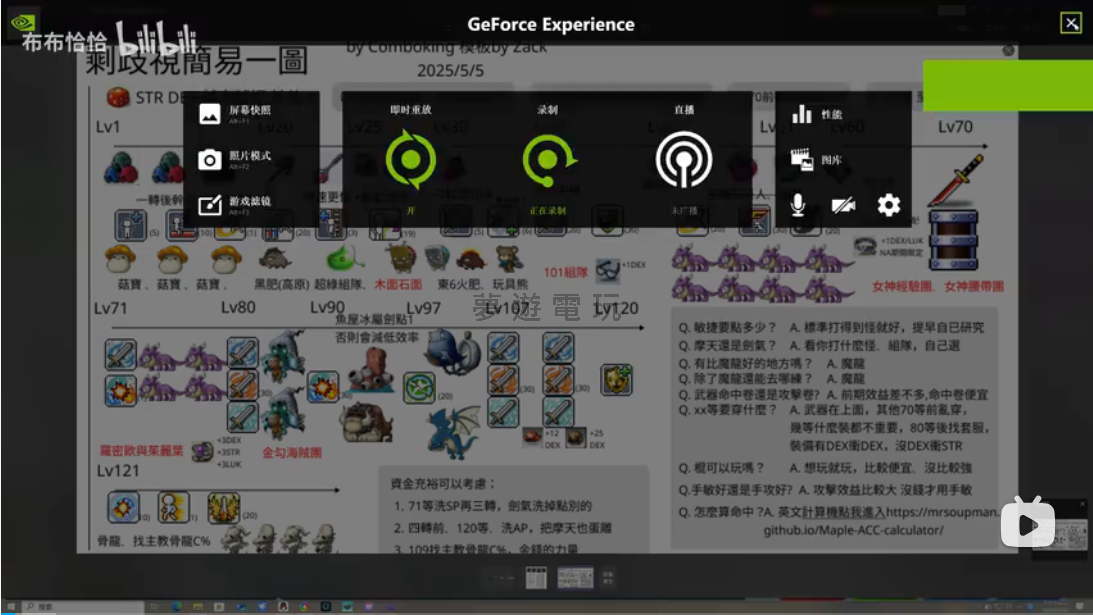This screenshot has width=1093, height=615.
Task: Toggle the crossed-out camera icon
Action: pyautogui.click(x=843, y=205)
